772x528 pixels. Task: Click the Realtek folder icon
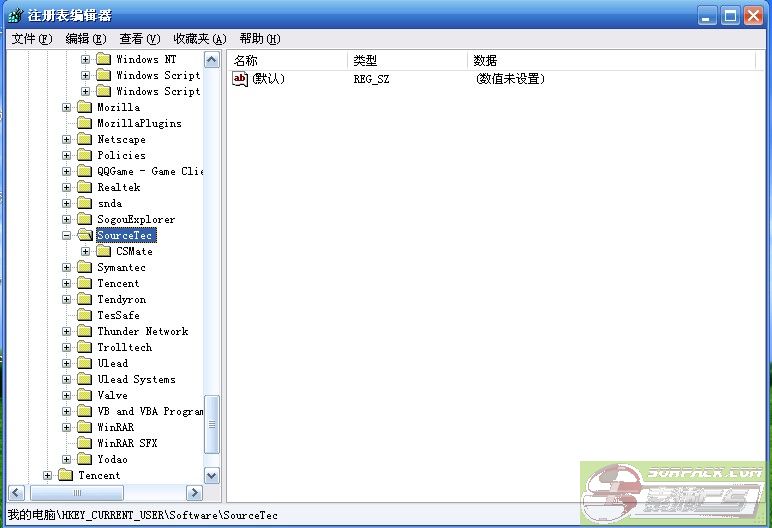coord(85,187)
